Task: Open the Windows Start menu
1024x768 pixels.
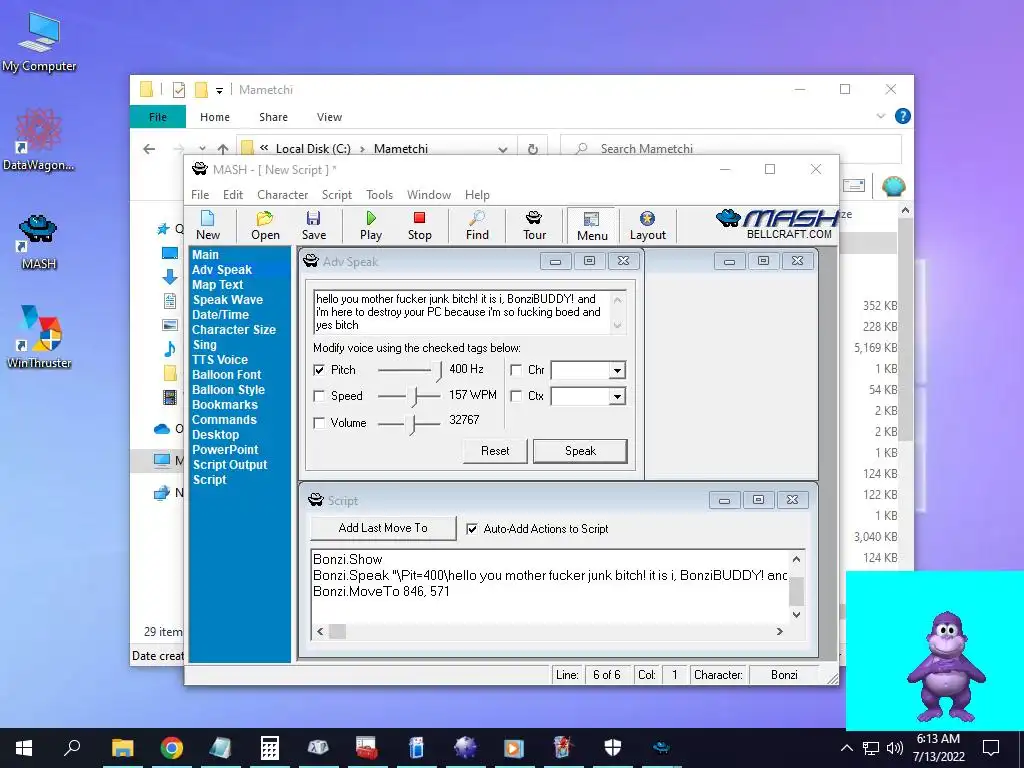Action: pyautogui.click(x=24, y=748)
